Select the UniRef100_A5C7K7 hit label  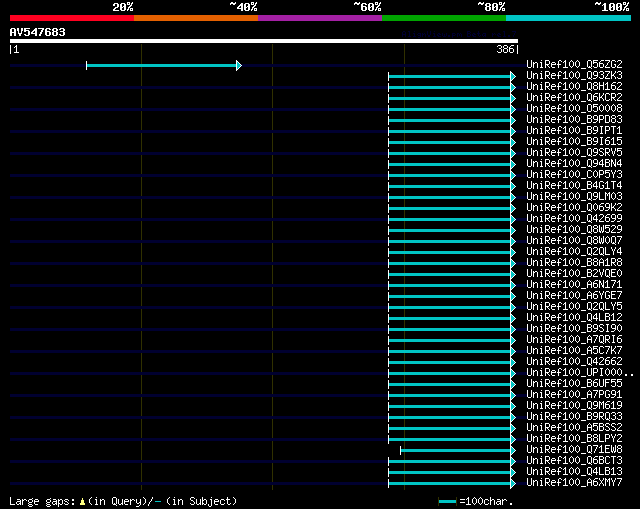(574, 351)
